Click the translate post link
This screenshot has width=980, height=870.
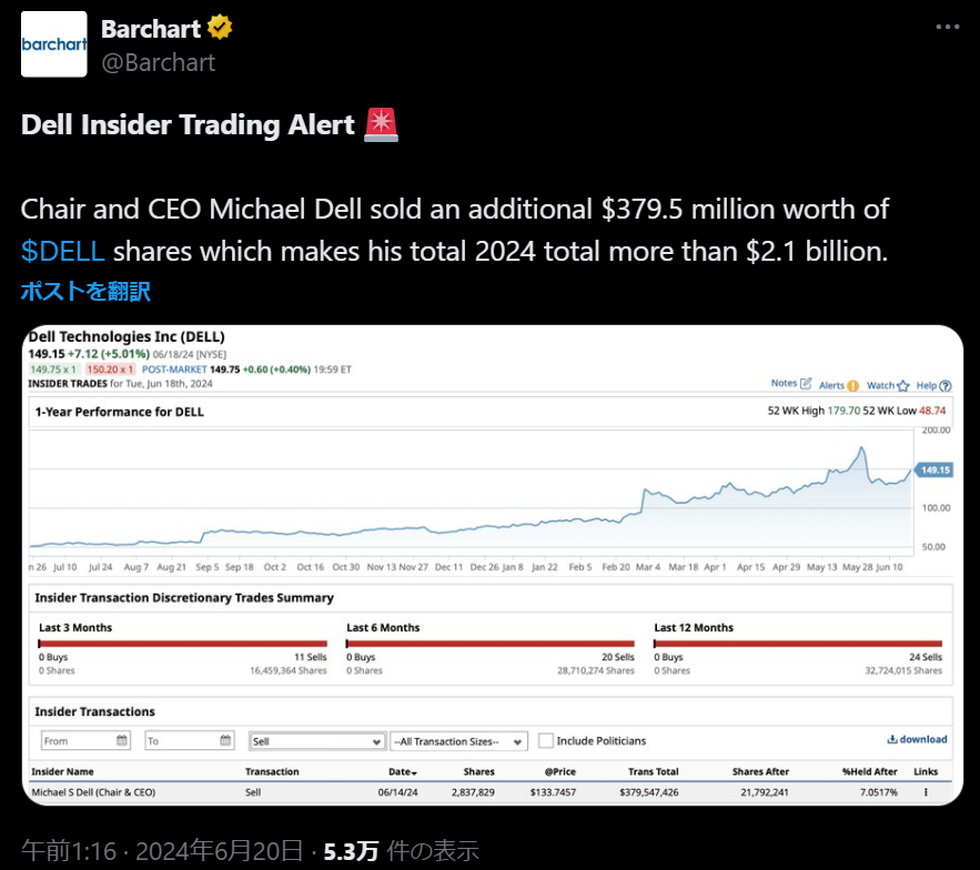(x=85, y=291)
